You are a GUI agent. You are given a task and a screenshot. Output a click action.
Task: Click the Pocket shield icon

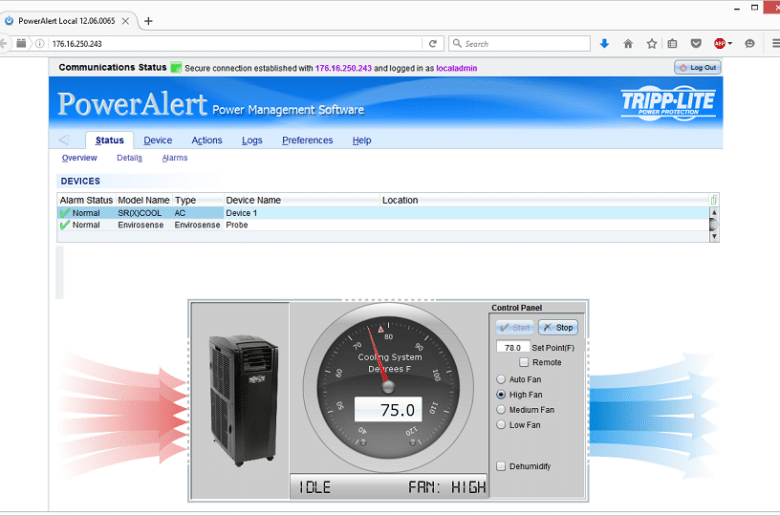click(x=696, y=44)
